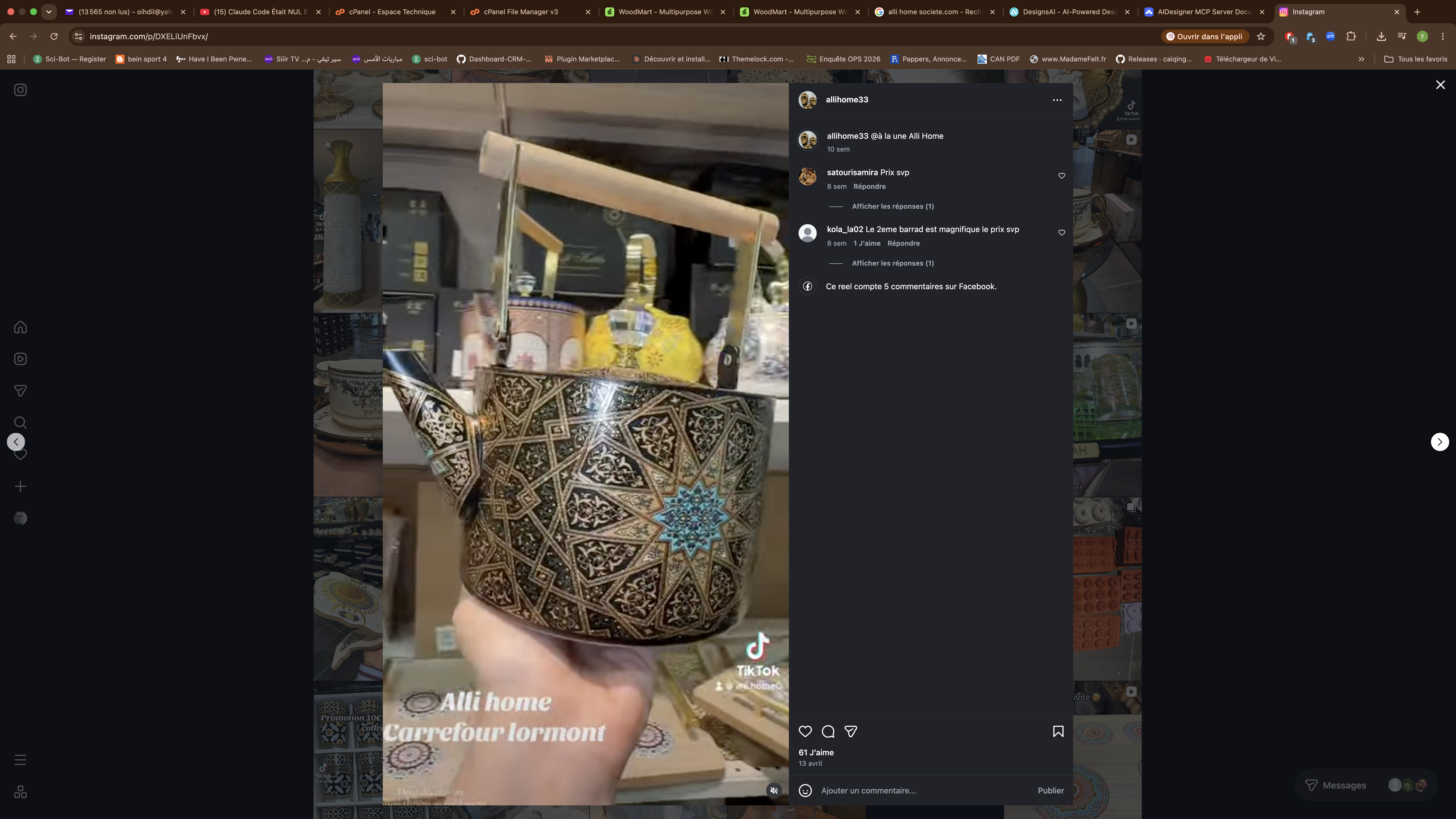1456x819 pixels.
Task: Expand replies under satourisamira's comment
Action: 892,206
